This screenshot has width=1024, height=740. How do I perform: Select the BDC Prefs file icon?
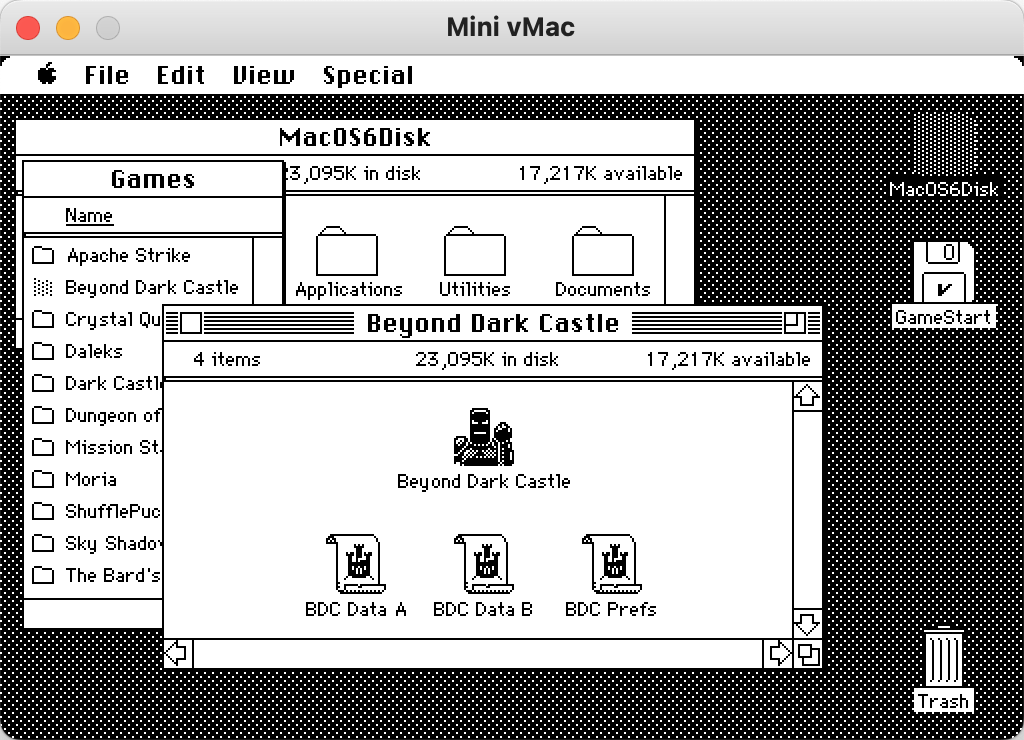[x=612, y=564]
